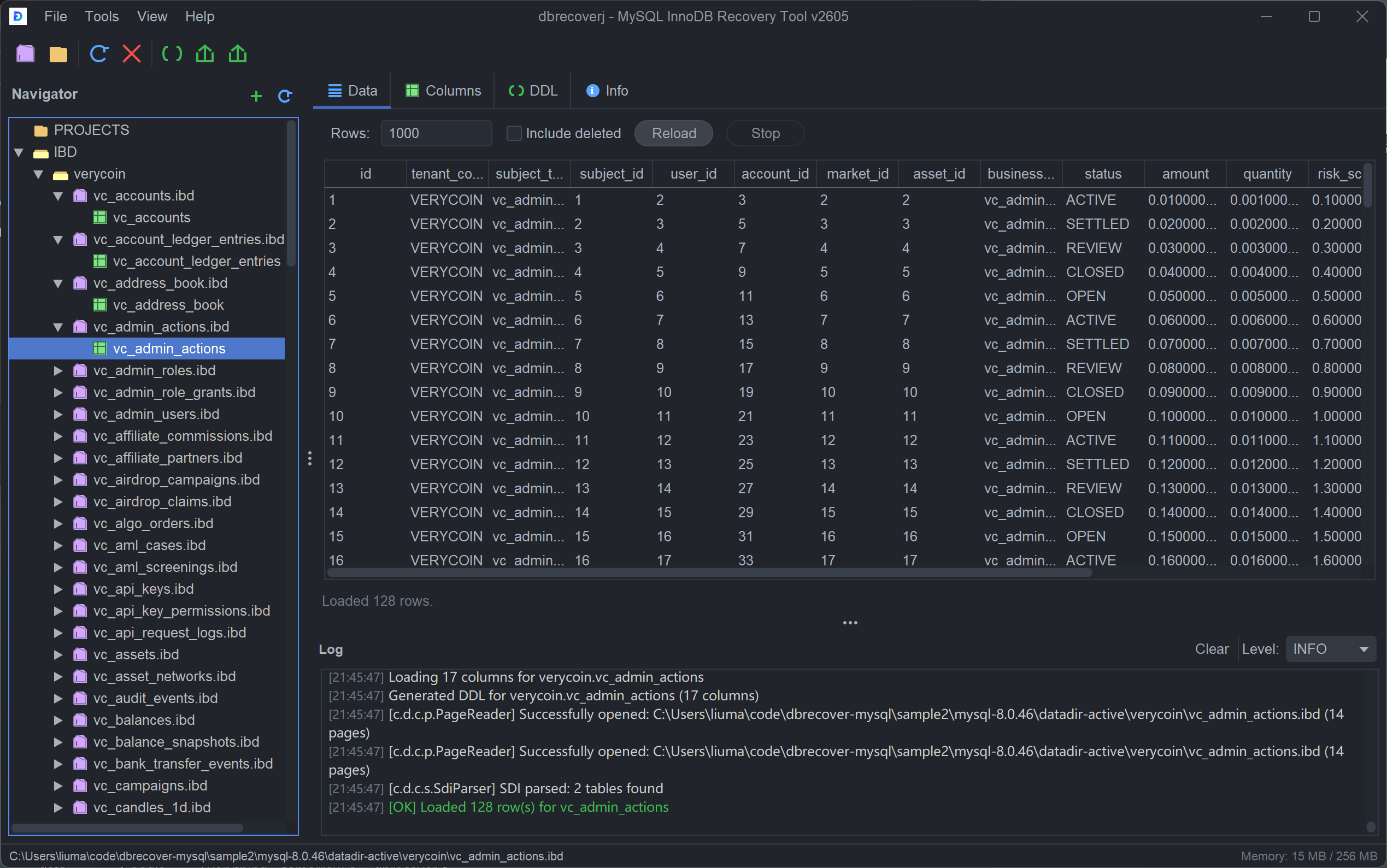The image size is (1387, 868).
Task: Click the 'Loaded 128 rows.' status text
Action: coord(377,601)
